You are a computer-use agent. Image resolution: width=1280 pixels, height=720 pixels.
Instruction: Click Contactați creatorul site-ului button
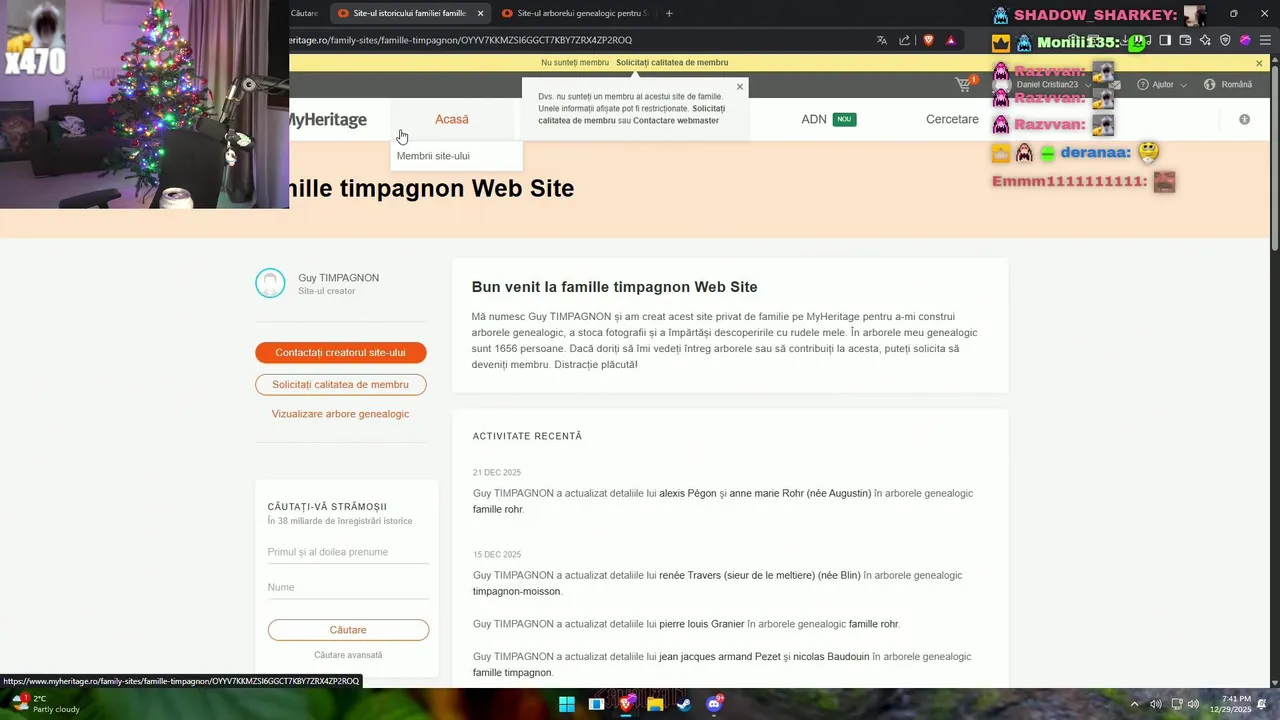[x=341, y=353]
